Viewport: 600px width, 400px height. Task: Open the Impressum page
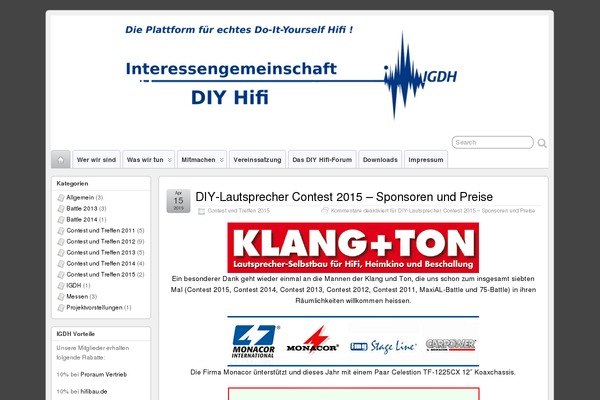[x=426, y=160]
